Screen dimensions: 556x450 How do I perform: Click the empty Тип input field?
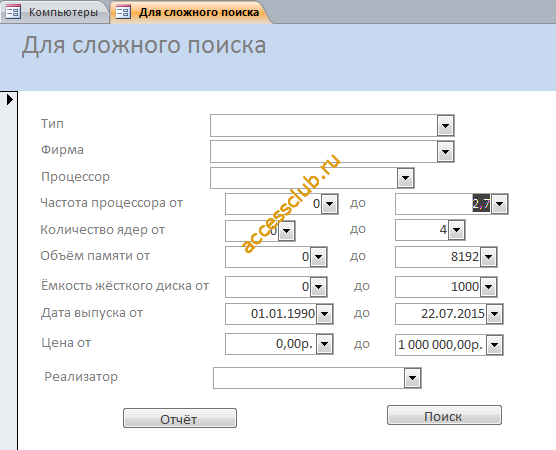click(324, 126)
